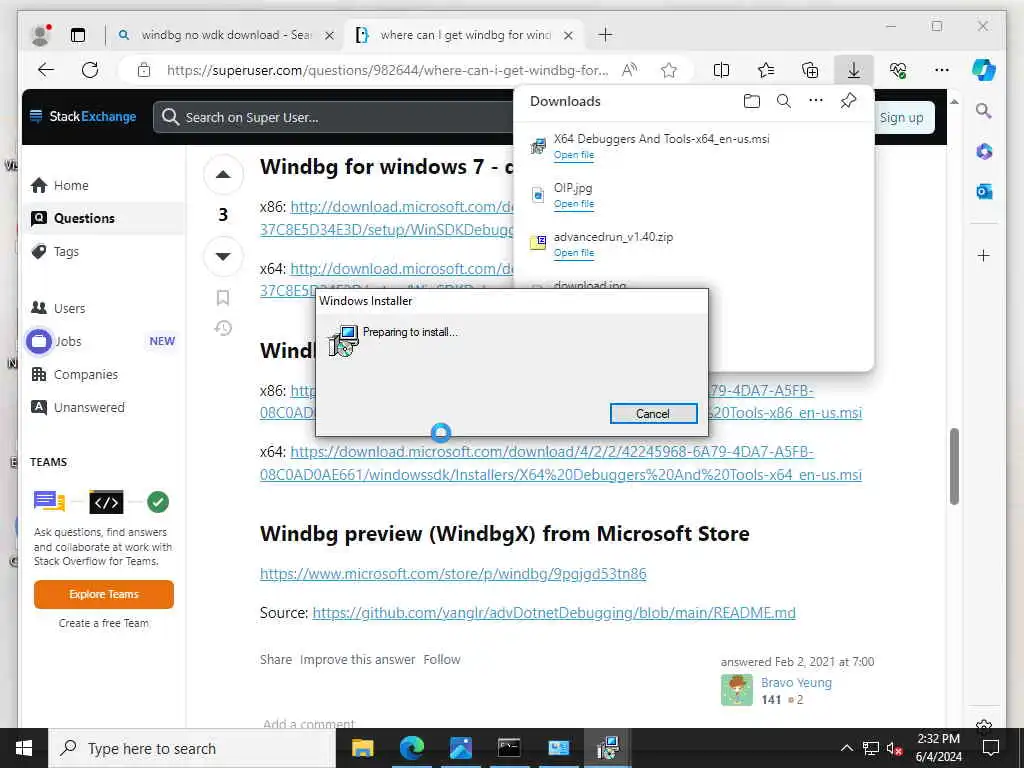Open the Windows Start menu
Screen dimensions: 1024x768
(x=24, y=748)
